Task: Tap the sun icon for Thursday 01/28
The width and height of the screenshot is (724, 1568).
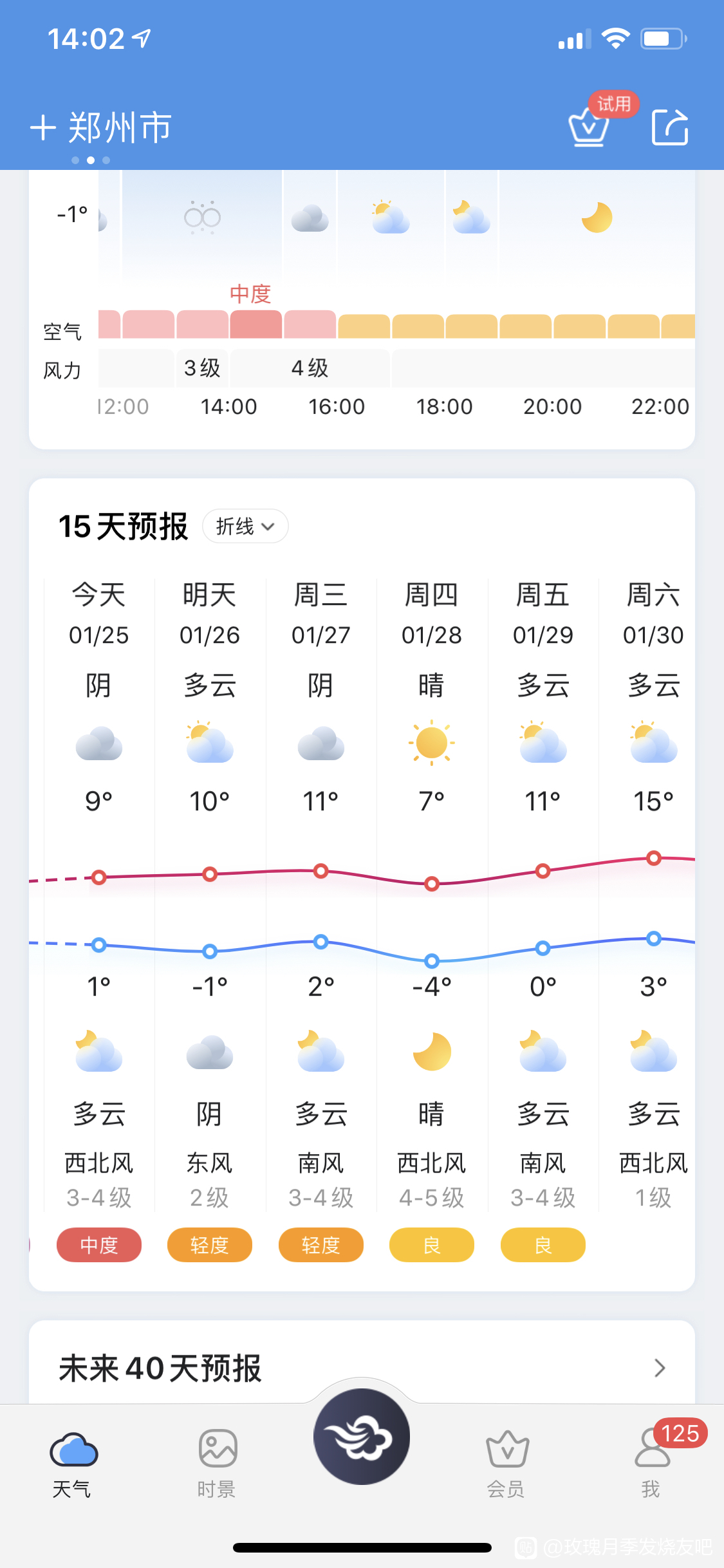Action: point(432,743)
